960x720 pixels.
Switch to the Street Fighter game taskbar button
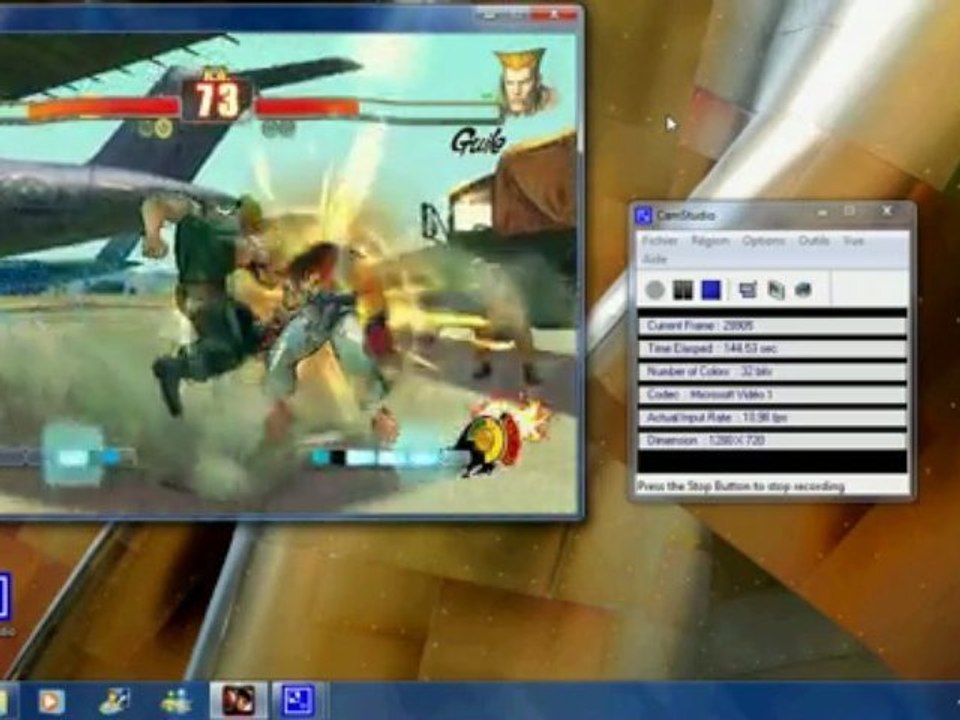(239, 701)
